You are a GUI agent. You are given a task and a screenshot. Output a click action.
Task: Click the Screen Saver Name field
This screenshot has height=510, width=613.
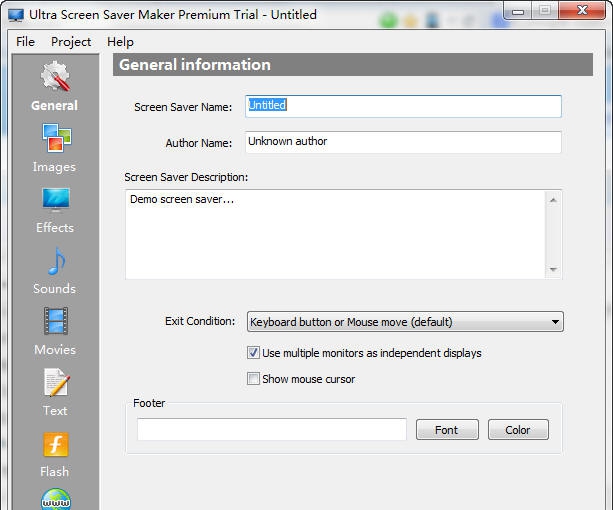(x=403, y=106)
